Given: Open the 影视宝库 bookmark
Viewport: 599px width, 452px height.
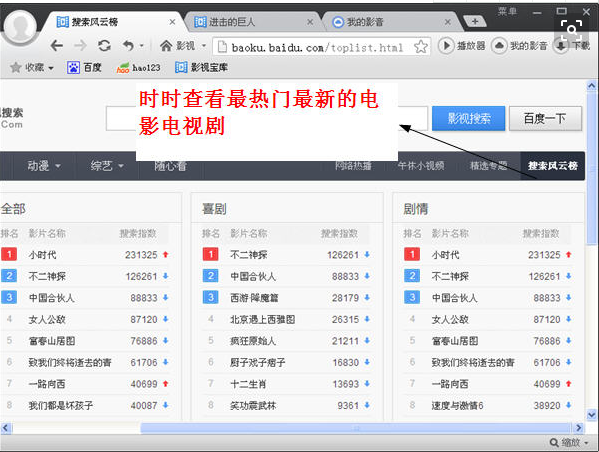Looking at the screenshot, I should coord(201,68).
